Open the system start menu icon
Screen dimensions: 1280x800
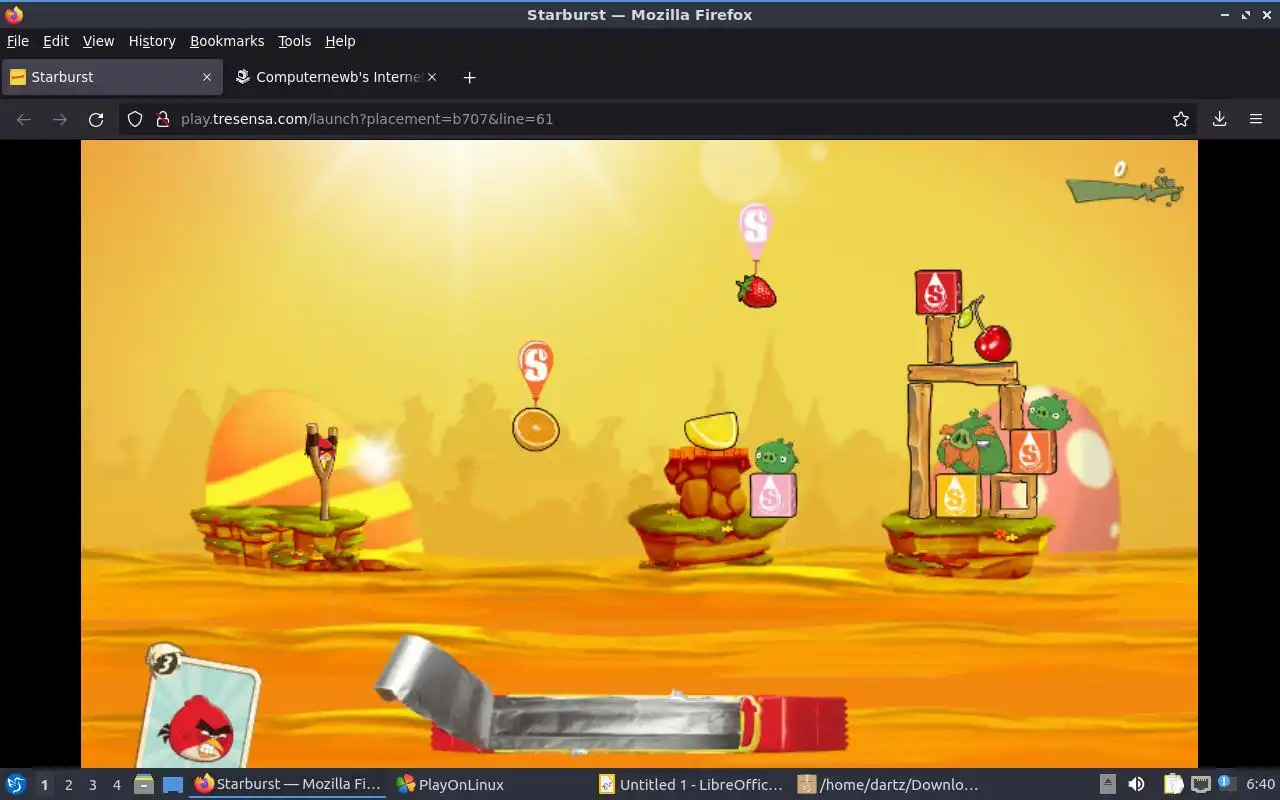click(15, 785)
